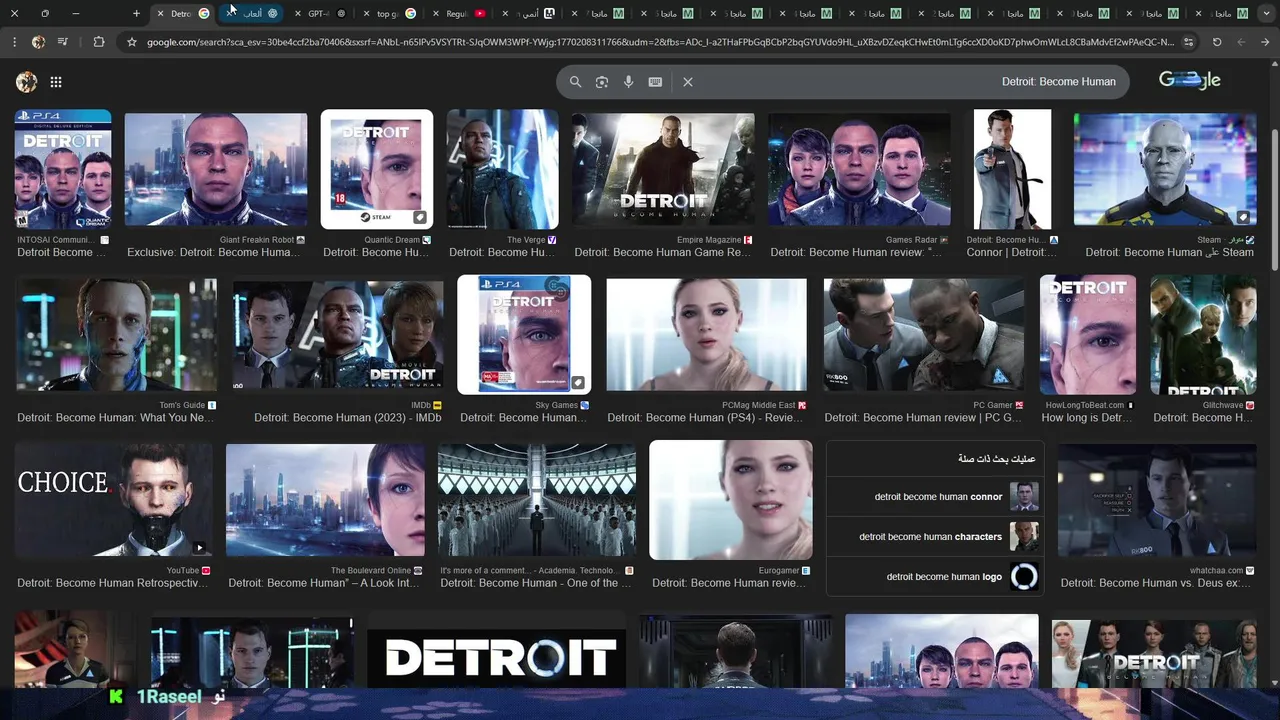Open the PCMag Middle East image
The height and width of the screenshot is (720, 1280).
[x=706, y=335]
